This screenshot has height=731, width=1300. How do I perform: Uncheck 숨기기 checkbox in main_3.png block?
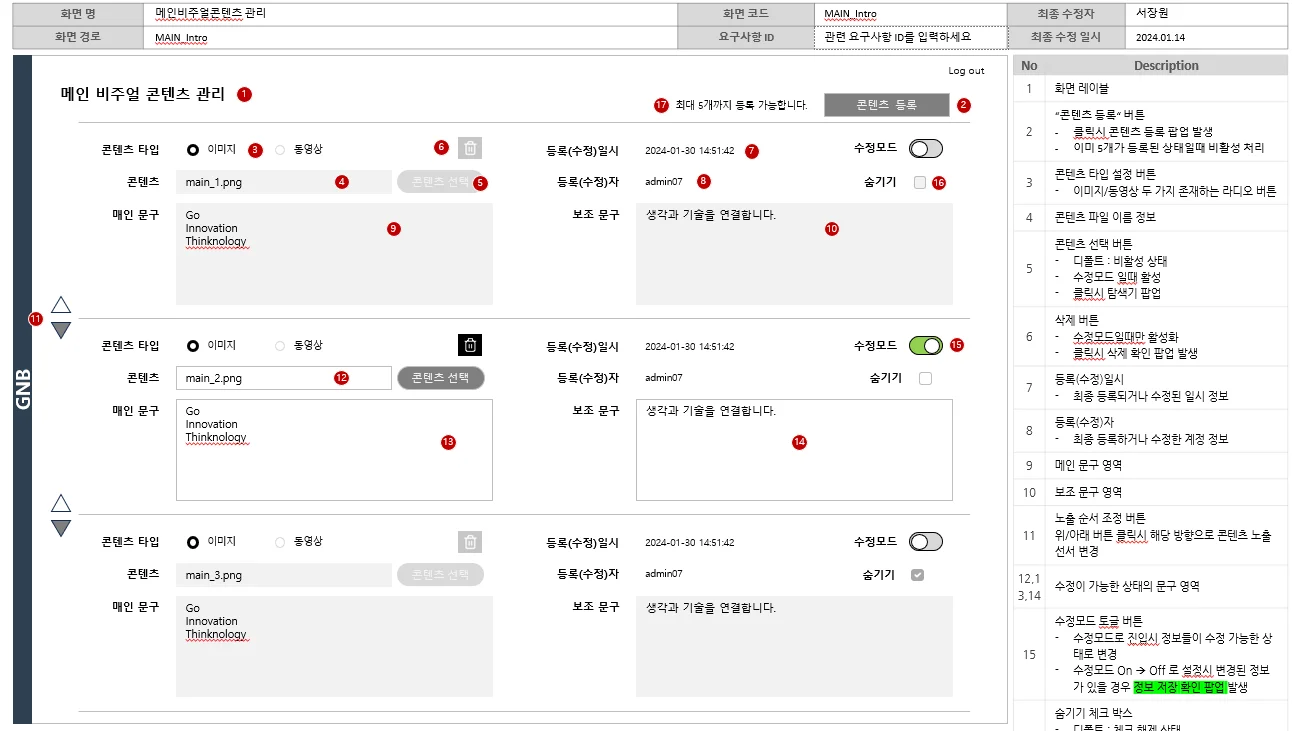pos(918,575)
